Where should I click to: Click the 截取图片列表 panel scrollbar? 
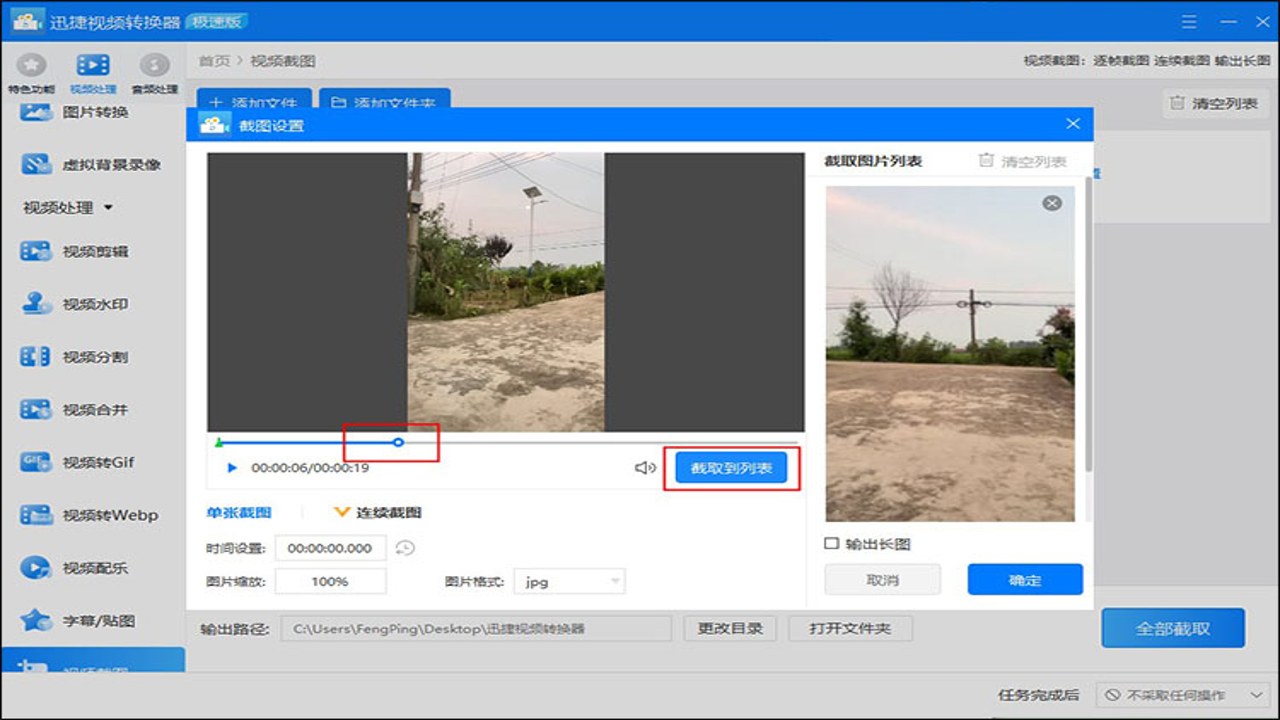pyautogui.click(x=1088, y=325)
